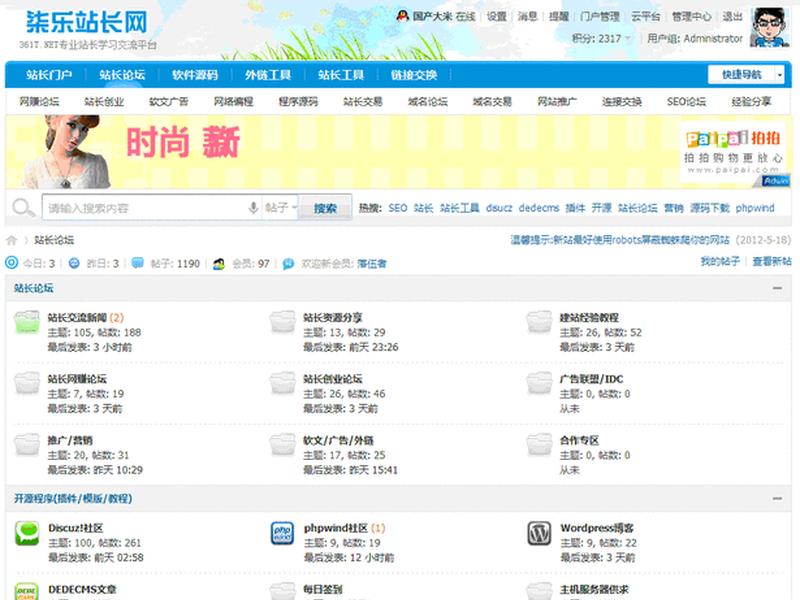Click the 退出 logout link
This screenshot has height=600, width=800.
[733, 16]
